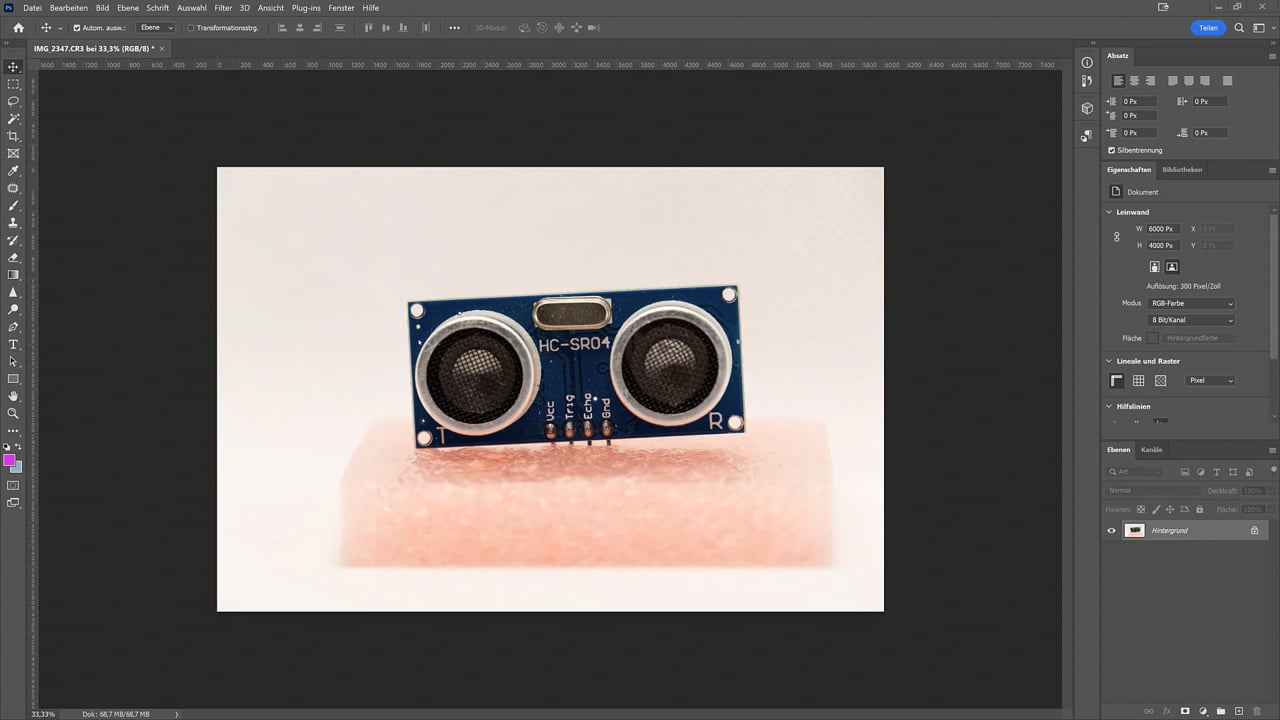Image resolution: width=1280 pixels, height=720 pixels.
Task: Uncheck the Silbentrennung checkbox
Action: [x=1112, y=150]
